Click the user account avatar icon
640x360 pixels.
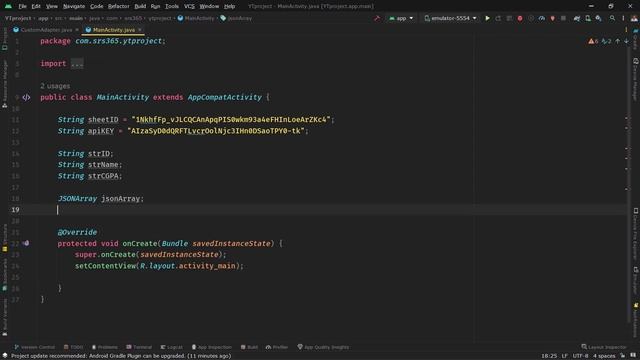pos(634,18)
